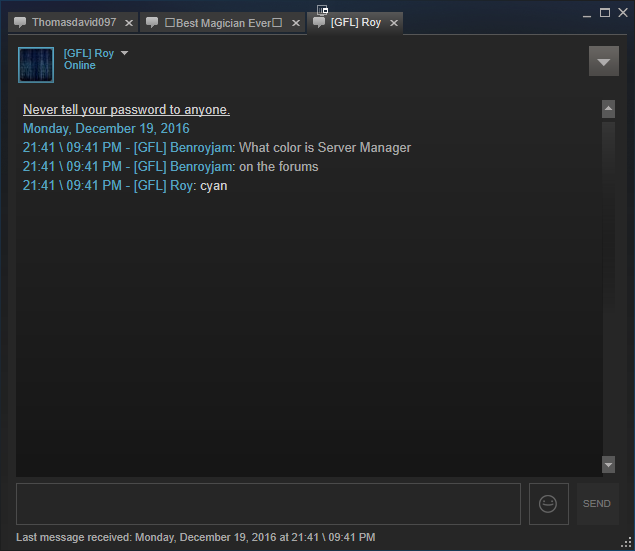Click the chat scrollbar down arrow
Image resolution: width=635 pixels, height=551 pixels.
click(x=608, y=464)
